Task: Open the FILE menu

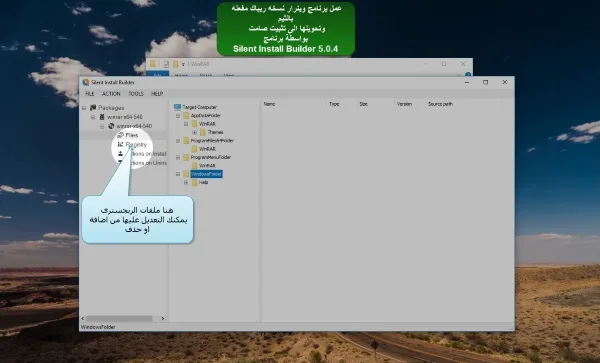Action: (90, 94)
